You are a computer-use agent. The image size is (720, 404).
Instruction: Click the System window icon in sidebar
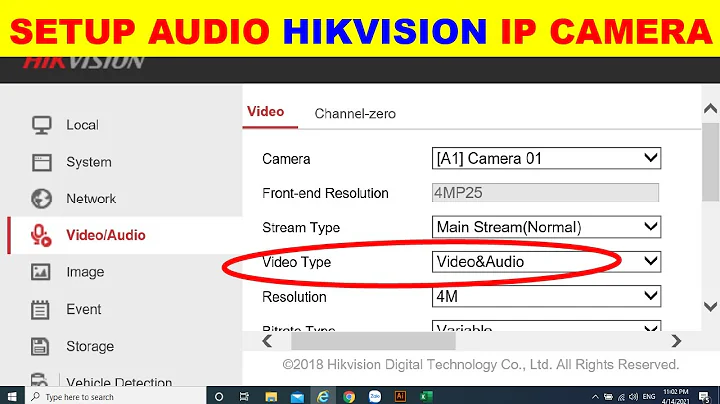pyautogui.click(x=41, y=163)
